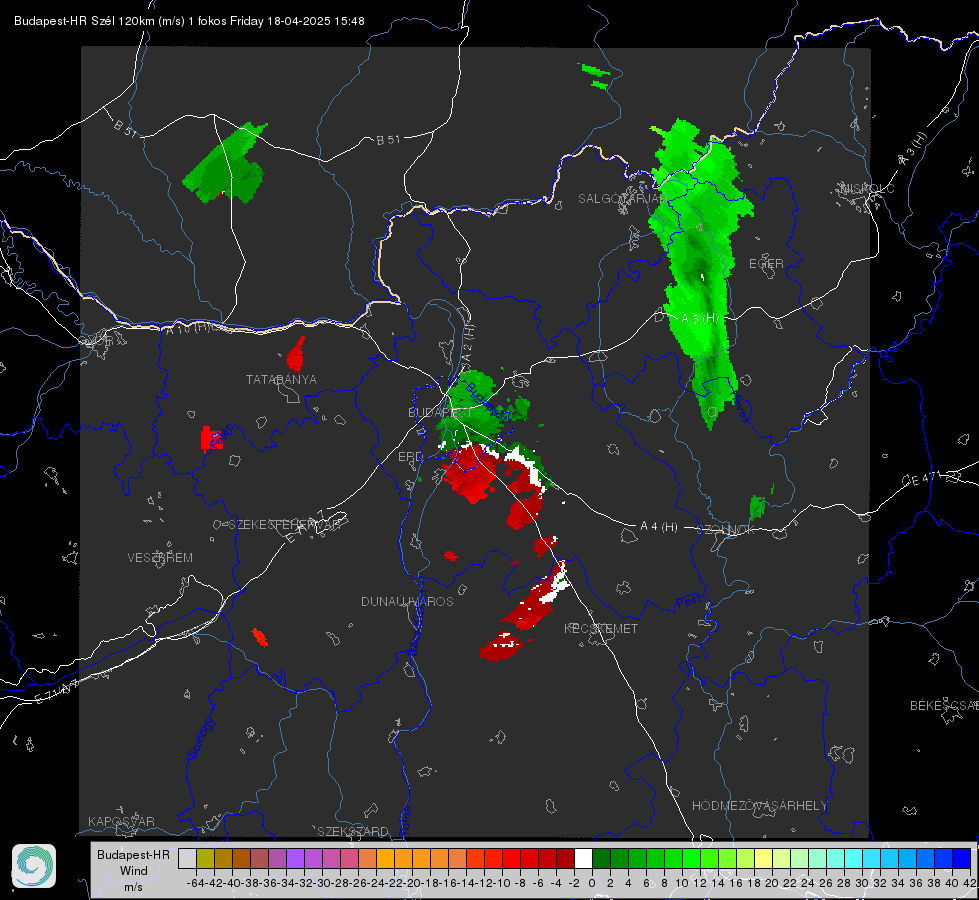Pick the dark green swatch between 0 and 2
The height and width of the screenshot is (900, 979).
(x=601, y=858)
